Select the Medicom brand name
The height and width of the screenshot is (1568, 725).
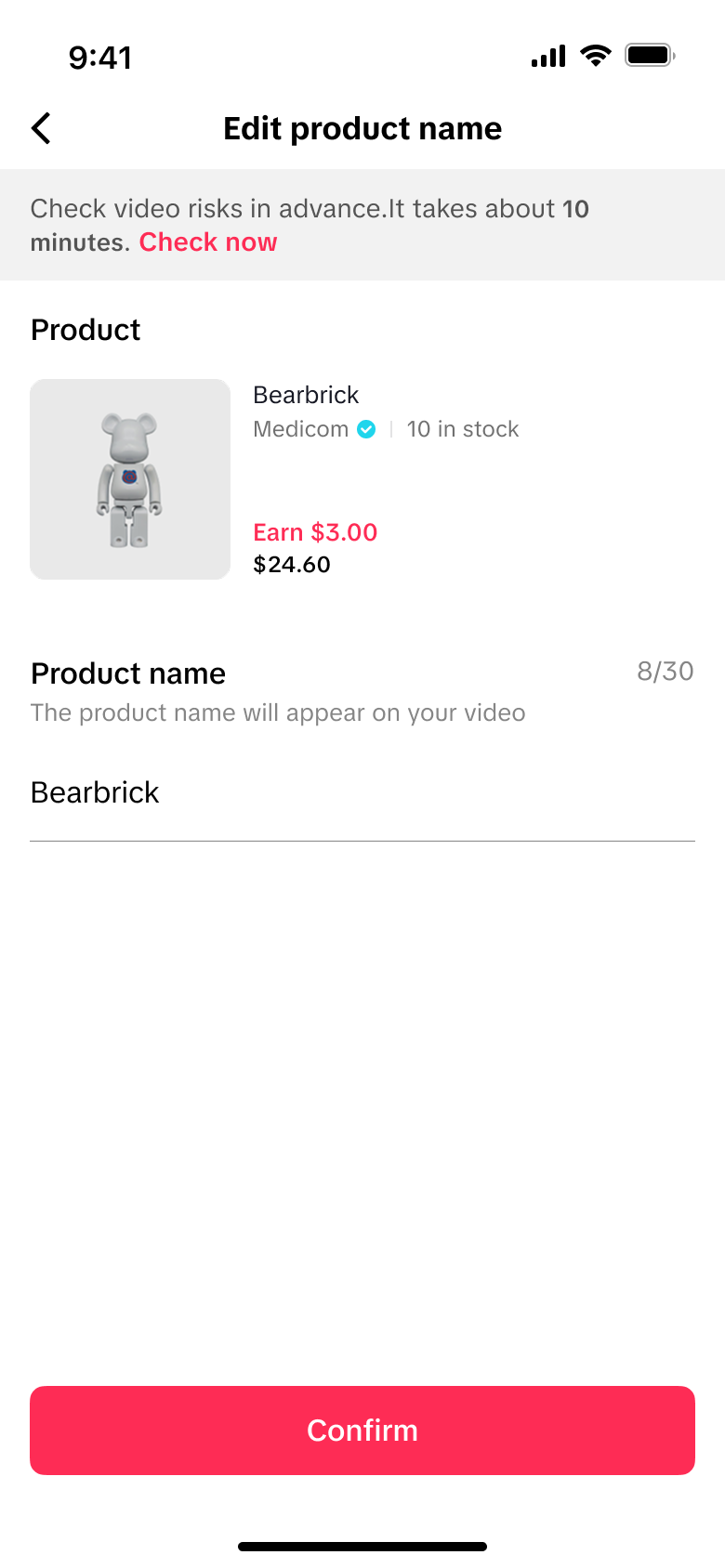point(300,429)
